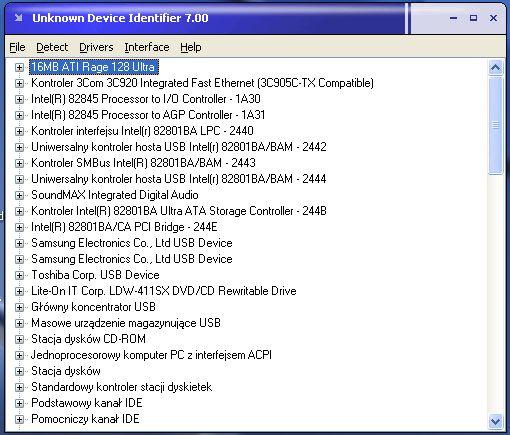This screenshot has height=435, width=510.
Task: Select Główny koncentrator USB entry
Action: click(93, 307)
